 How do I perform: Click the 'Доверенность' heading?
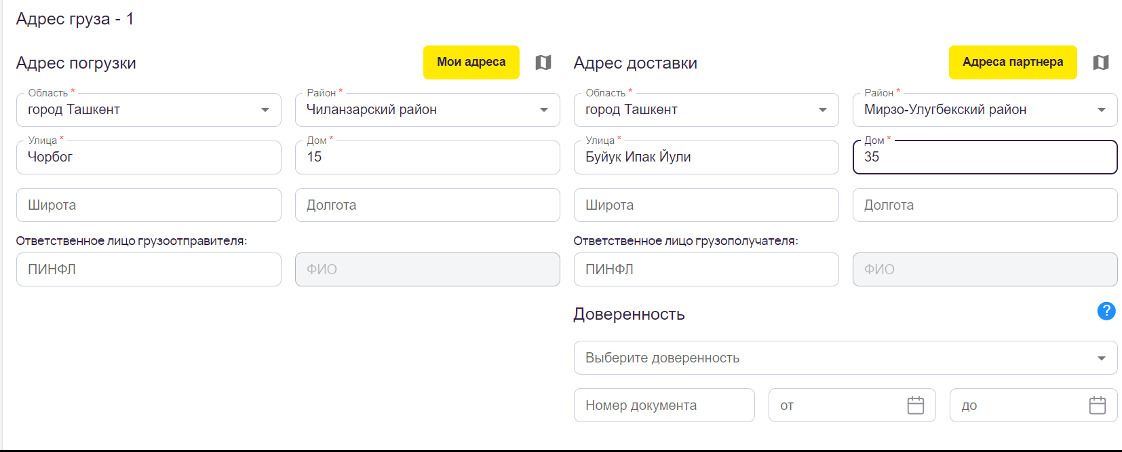pos(630,313)
